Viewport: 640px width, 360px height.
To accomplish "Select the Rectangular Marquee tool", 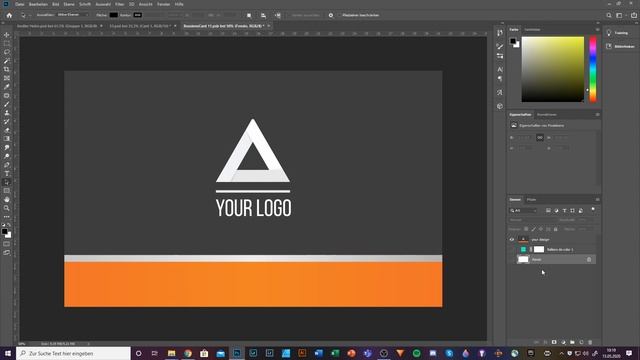I will [x=7, y=43].
